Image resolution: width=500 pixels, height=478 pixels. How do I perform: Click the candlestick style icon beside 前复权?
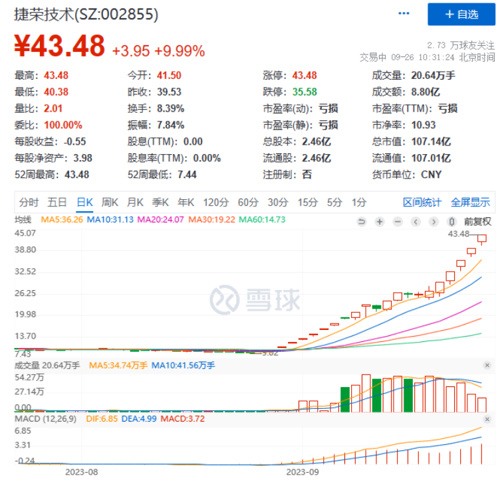[x=452, y=222]
